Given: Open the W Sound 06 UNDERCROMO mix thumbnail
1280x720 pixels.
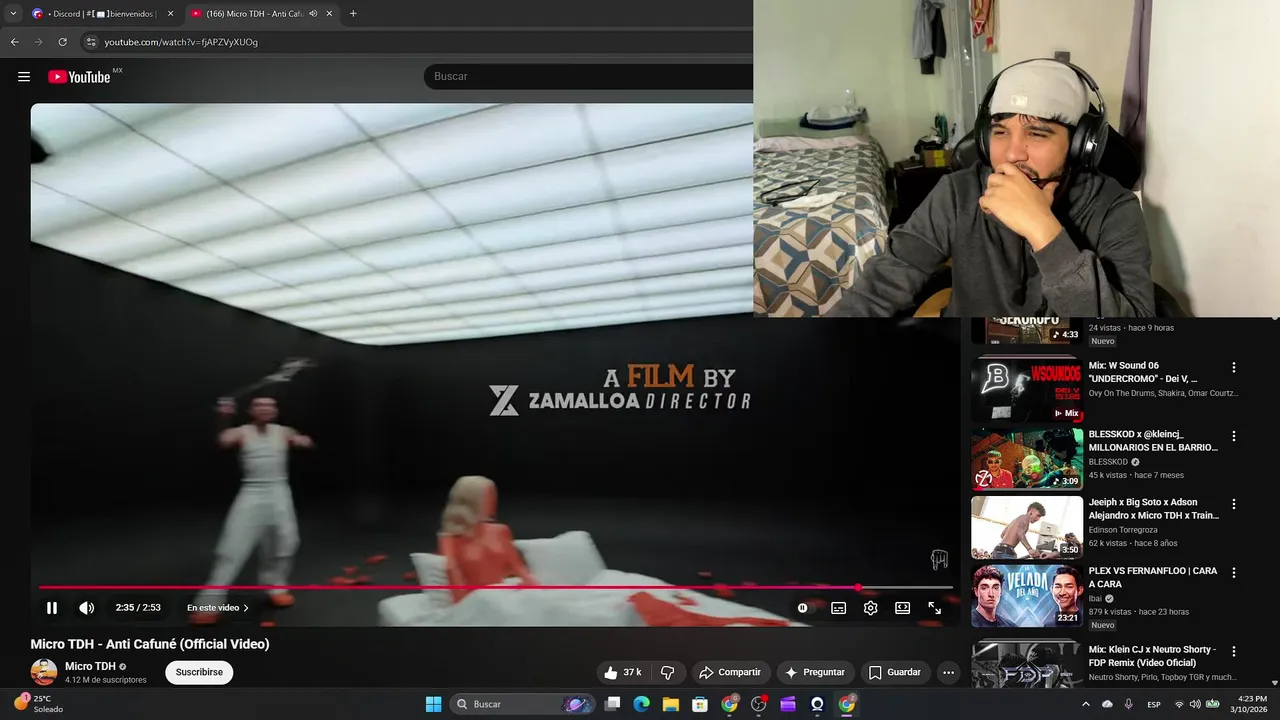Looking at the screenshot, I should [x=1026, y=390].
